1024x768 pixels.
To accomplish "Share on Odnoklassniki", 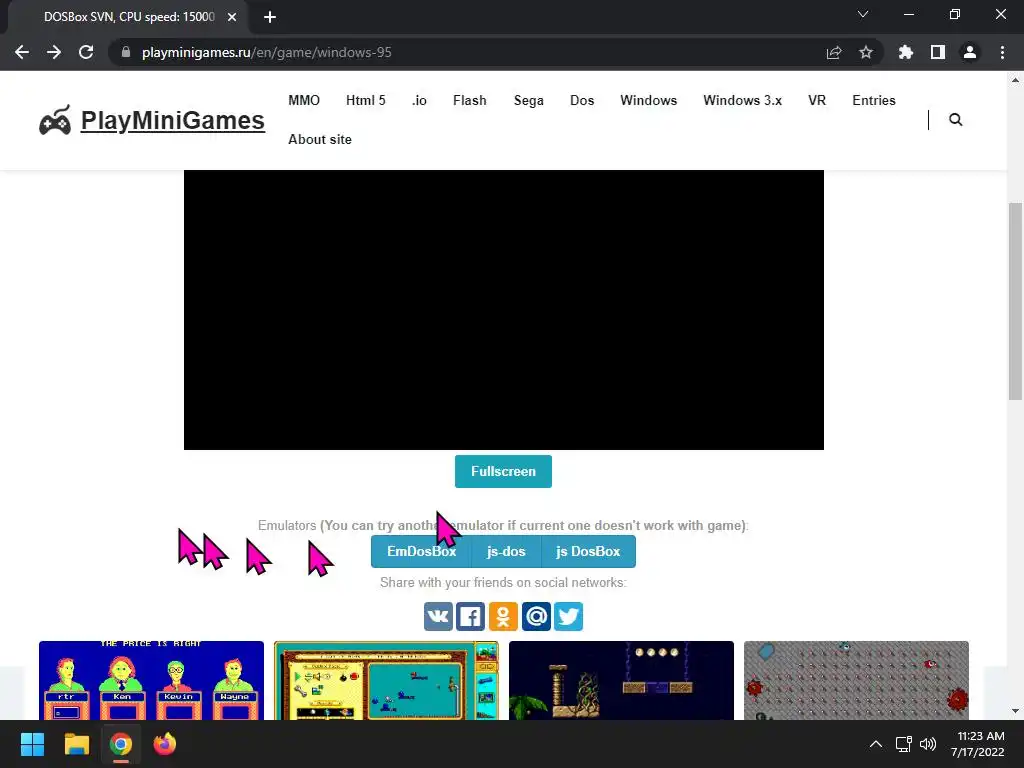I will pyautogui.click(x=503, y=616).
